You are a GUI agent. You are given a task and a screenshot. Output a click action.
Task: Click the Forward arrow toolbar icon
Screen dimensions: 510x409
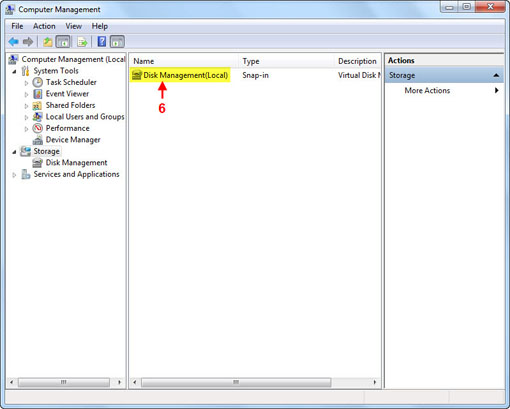tap(28, 42)
